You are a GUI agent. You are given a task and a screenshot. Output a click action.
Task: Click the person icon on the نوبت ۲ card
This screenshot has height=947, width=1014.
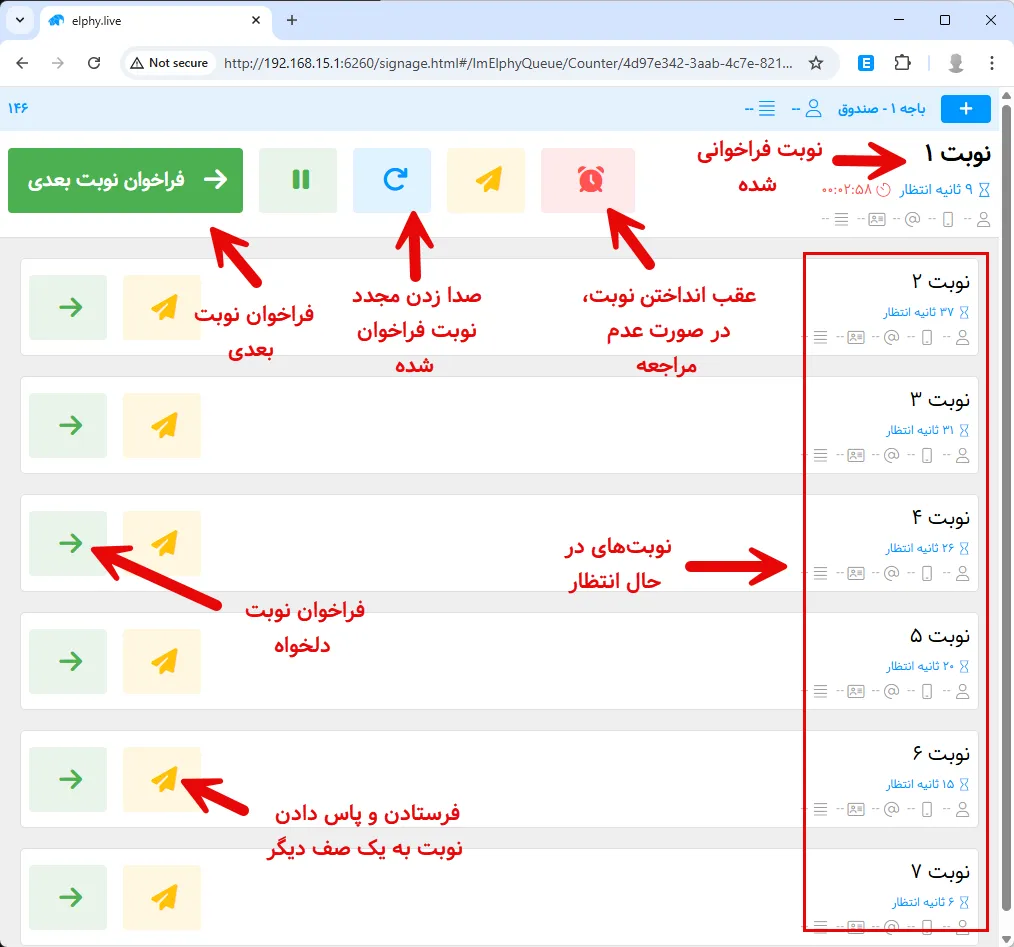[x=962, y=337]
